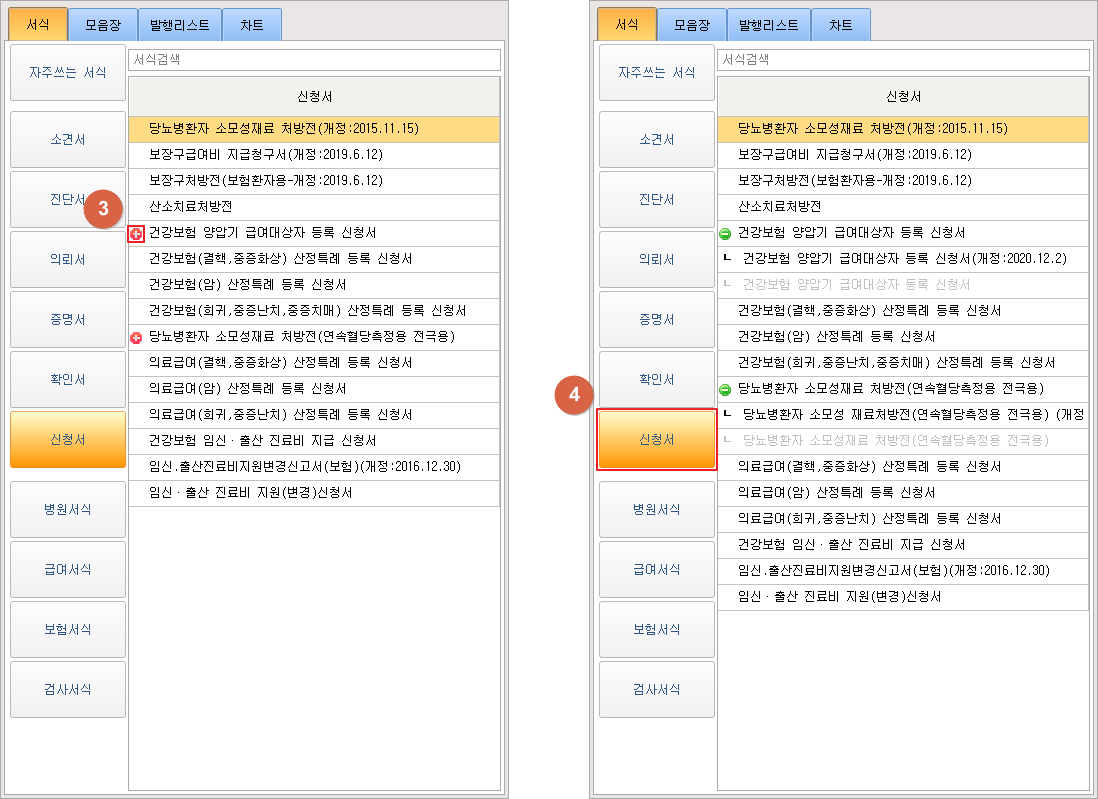Expand 건강보험 양압기 red plus icon in left panel
Screen dimensions: 1098x799
click(136, 233)
